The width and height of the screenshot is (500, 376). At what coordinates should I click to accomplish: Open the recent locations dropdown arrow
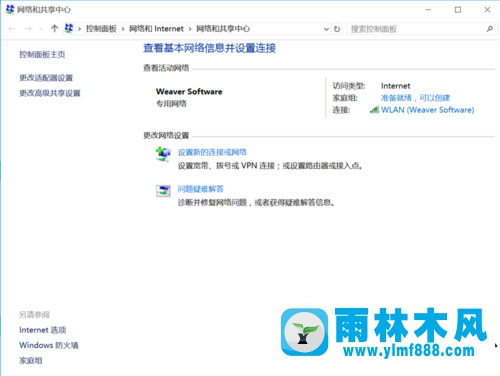(41, 29)
